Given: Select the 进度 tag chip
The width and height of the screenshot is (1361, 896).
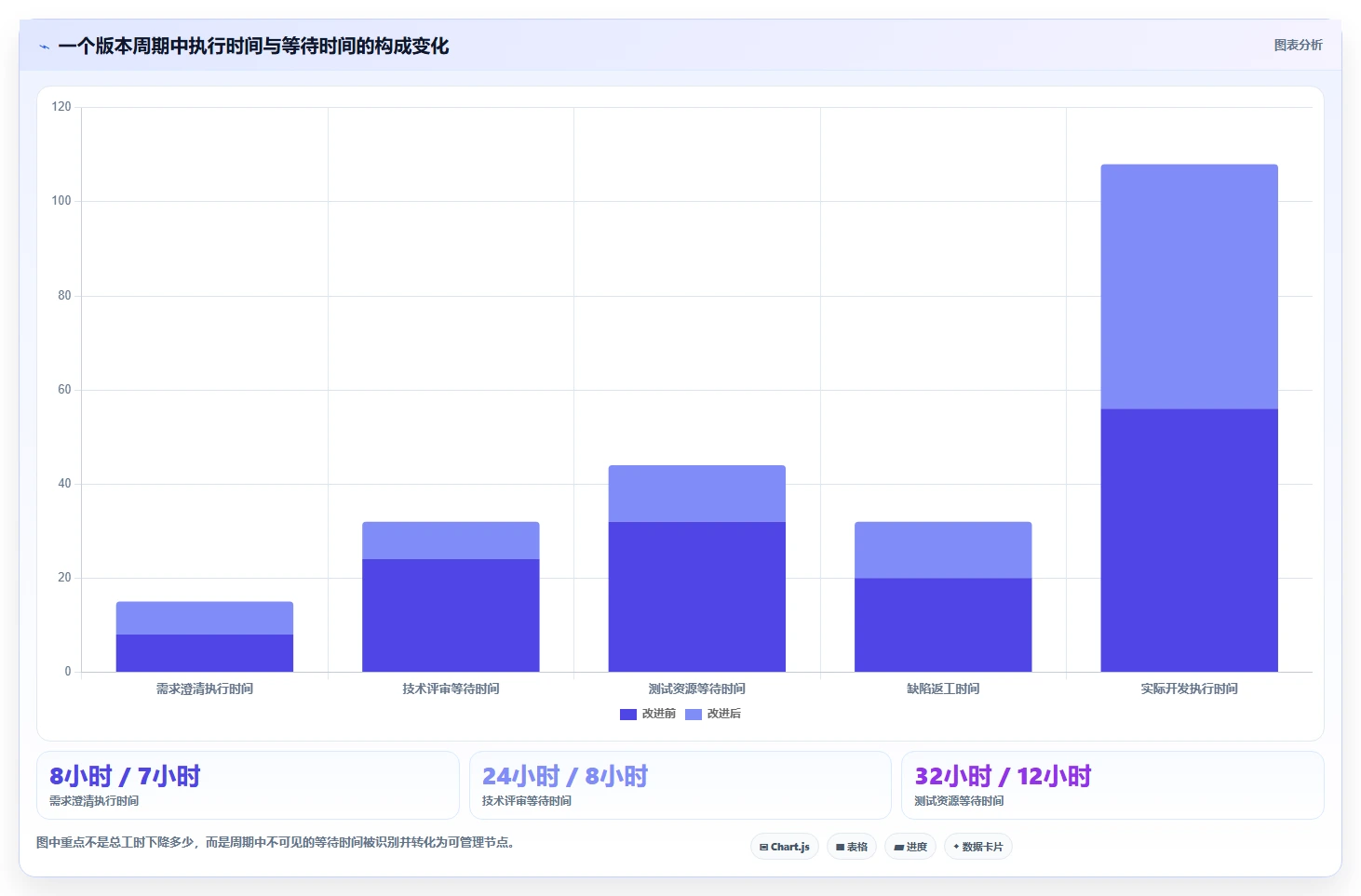Looking at the screenshot, I should [910, 847].
